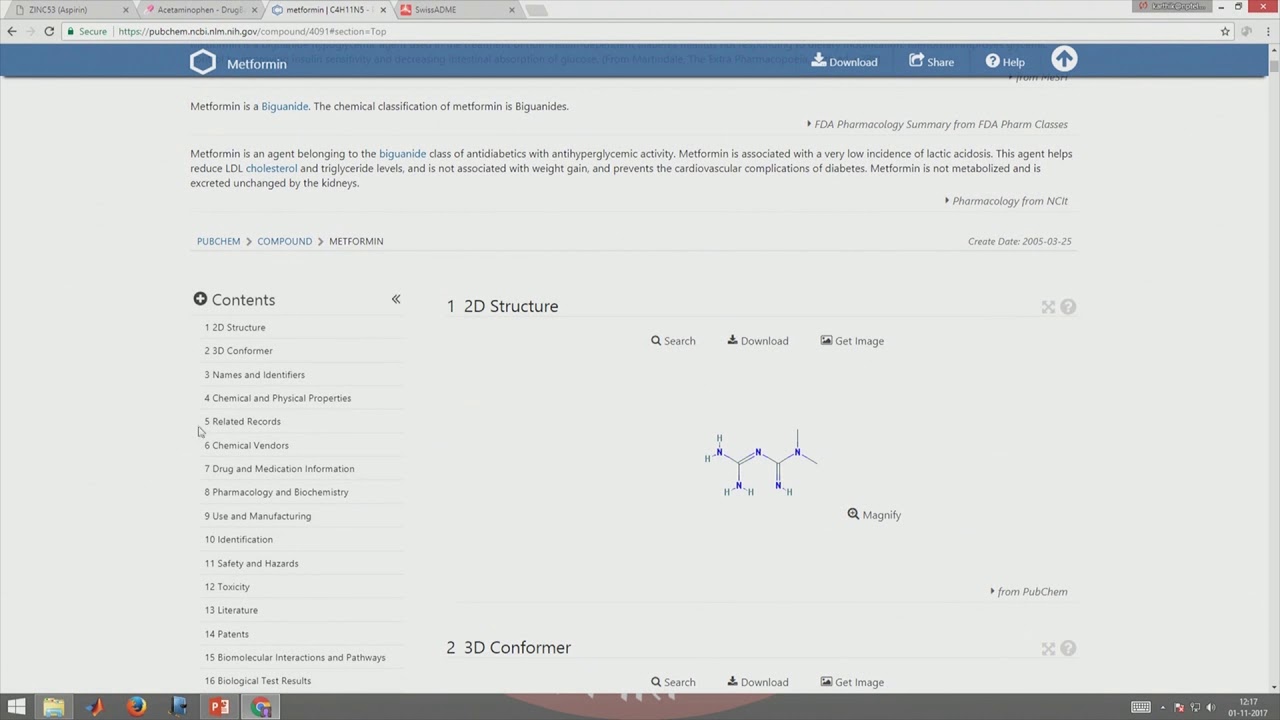Jump to the '10 Identification' section

coord(238,540)
